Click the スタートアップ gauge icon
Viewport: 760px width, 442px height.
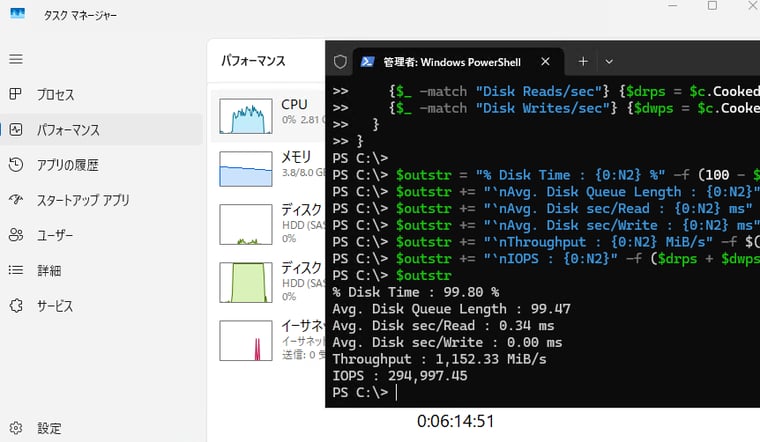(x=16, y=199)
